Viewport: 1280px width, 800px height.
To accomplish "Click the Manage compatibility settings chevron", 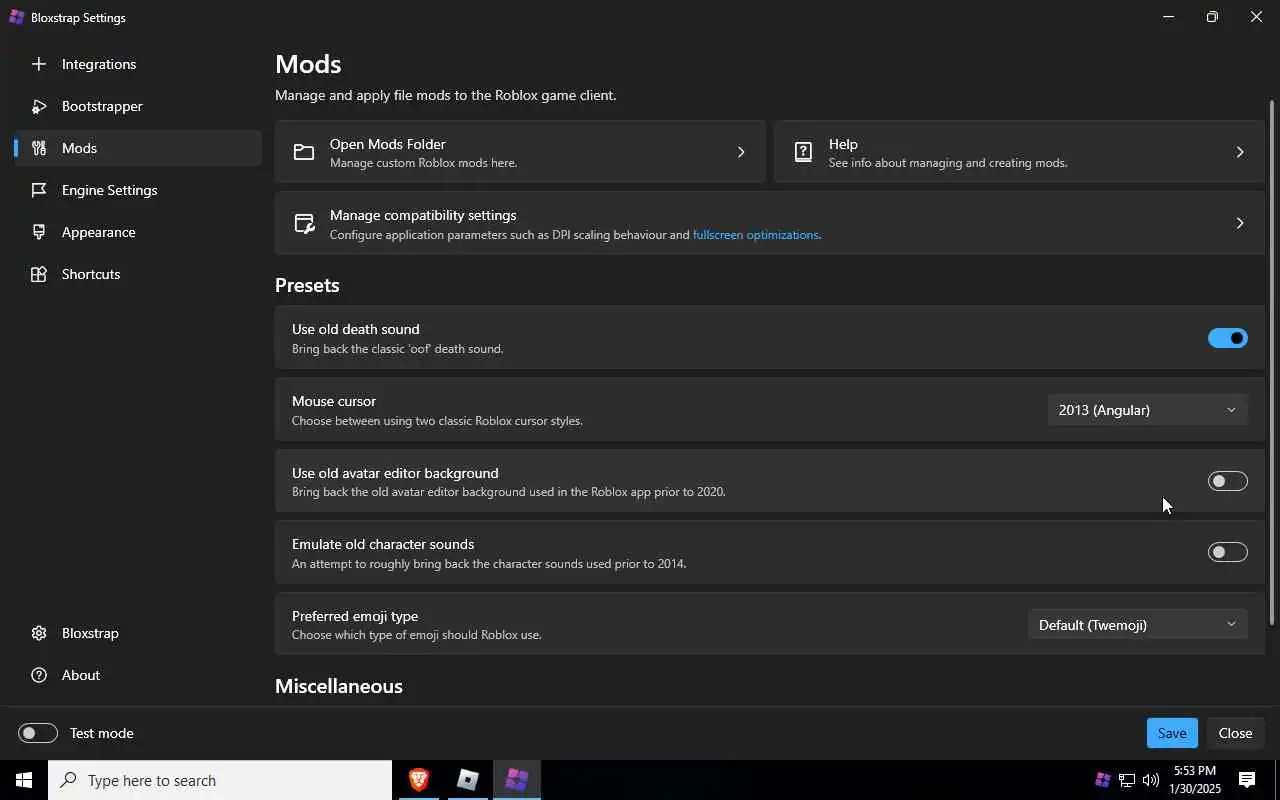I will (x=1240, y=223).
